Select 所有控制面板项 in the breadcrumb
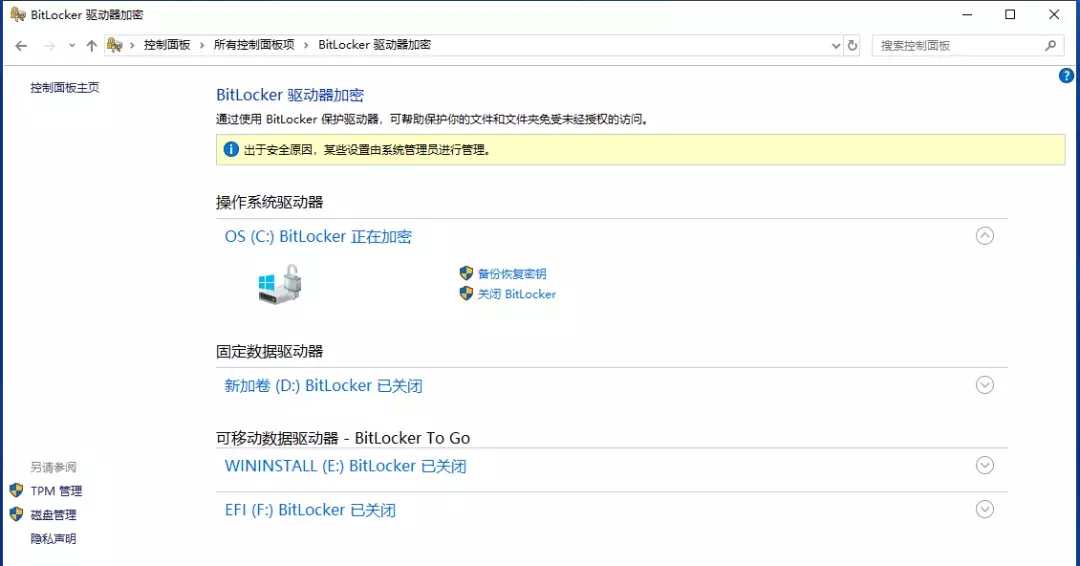1080x566 pixels. (x=254, y=45)
